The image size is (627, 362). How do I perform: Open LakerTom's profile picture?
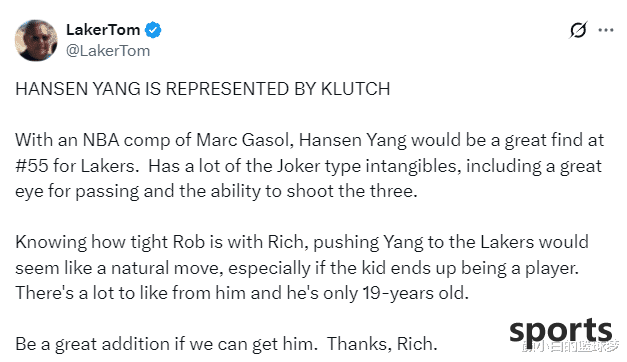[36, 40]
